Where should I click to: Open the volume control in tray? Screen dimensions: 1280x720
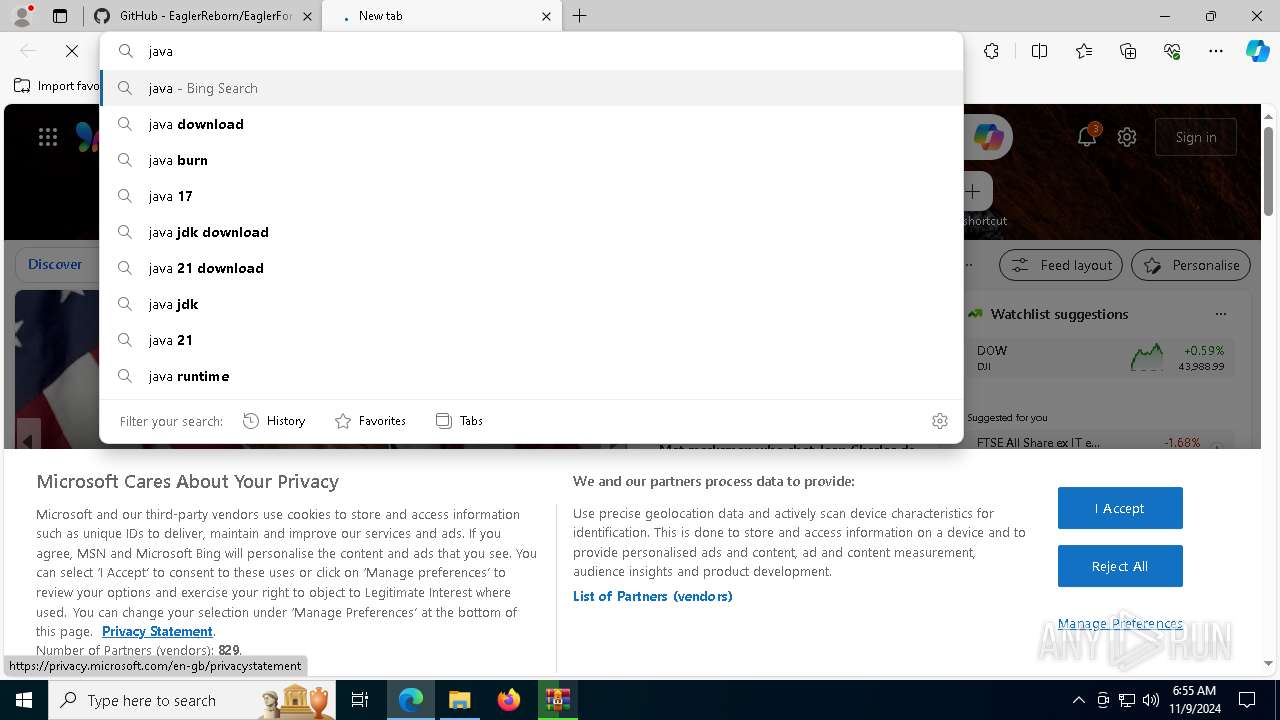click(1150, 700)
